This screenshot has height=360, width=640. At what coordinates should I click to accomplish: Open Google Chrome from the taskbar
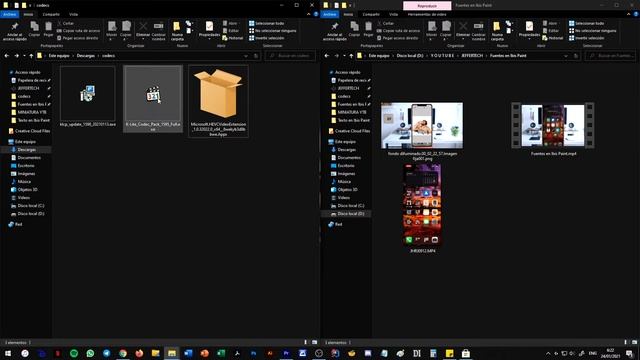(123, 353)
